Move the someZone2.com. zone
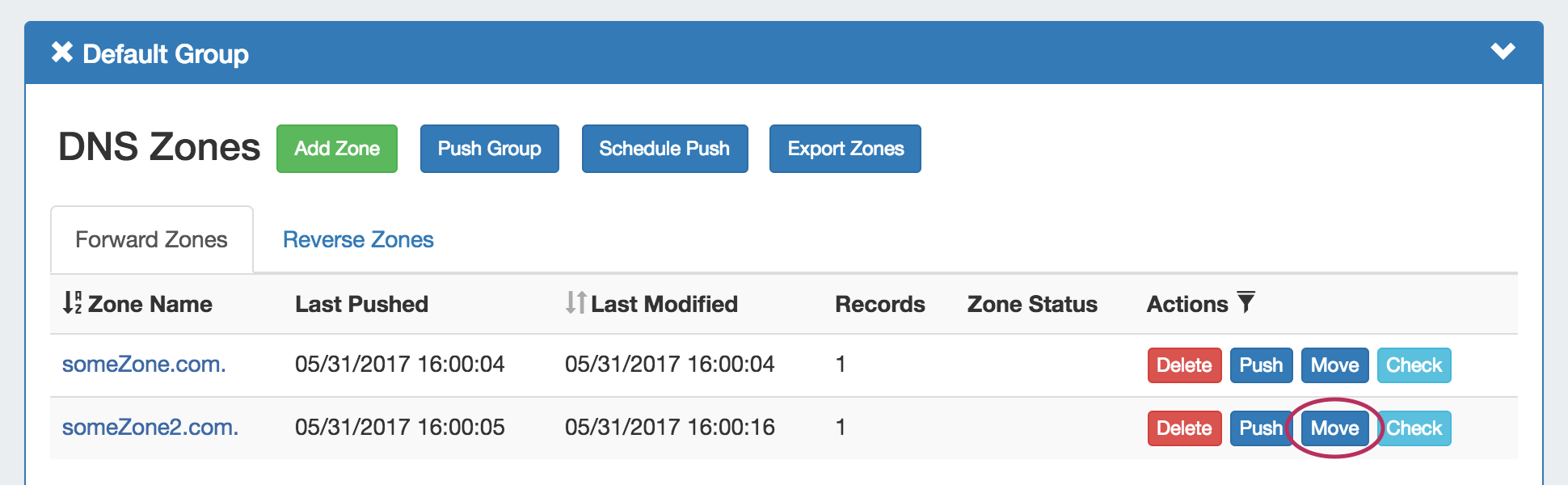Screen dimensions: 1568x485 [x=1334, y=428]
